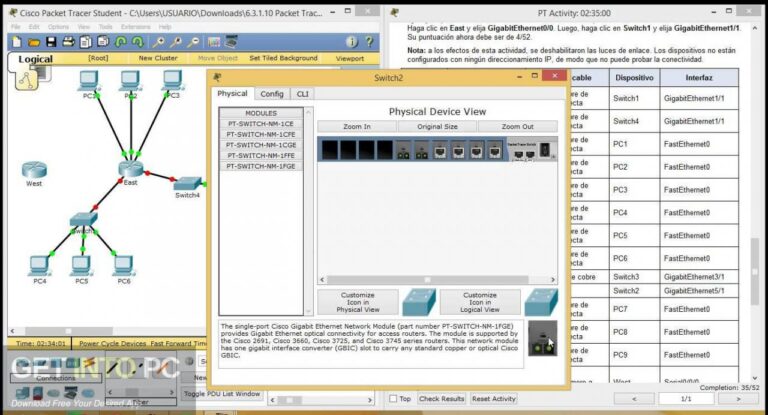Click the Redo green arrow icon
Image resolution: width=768 pixels, height=415 pixels.
[x=138, y=43]
